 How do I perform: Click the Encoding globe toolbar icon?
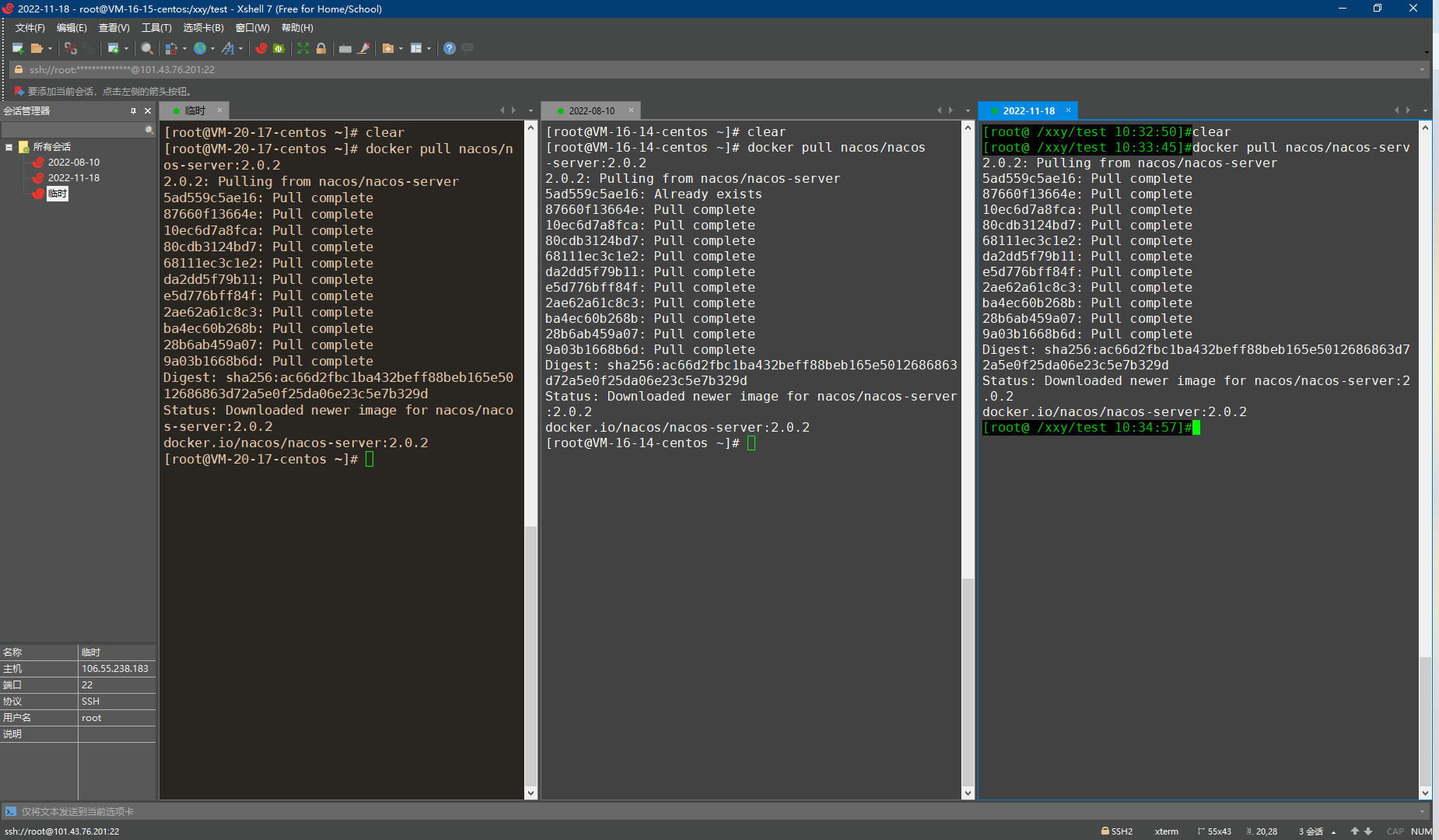(x=200, y=48)
